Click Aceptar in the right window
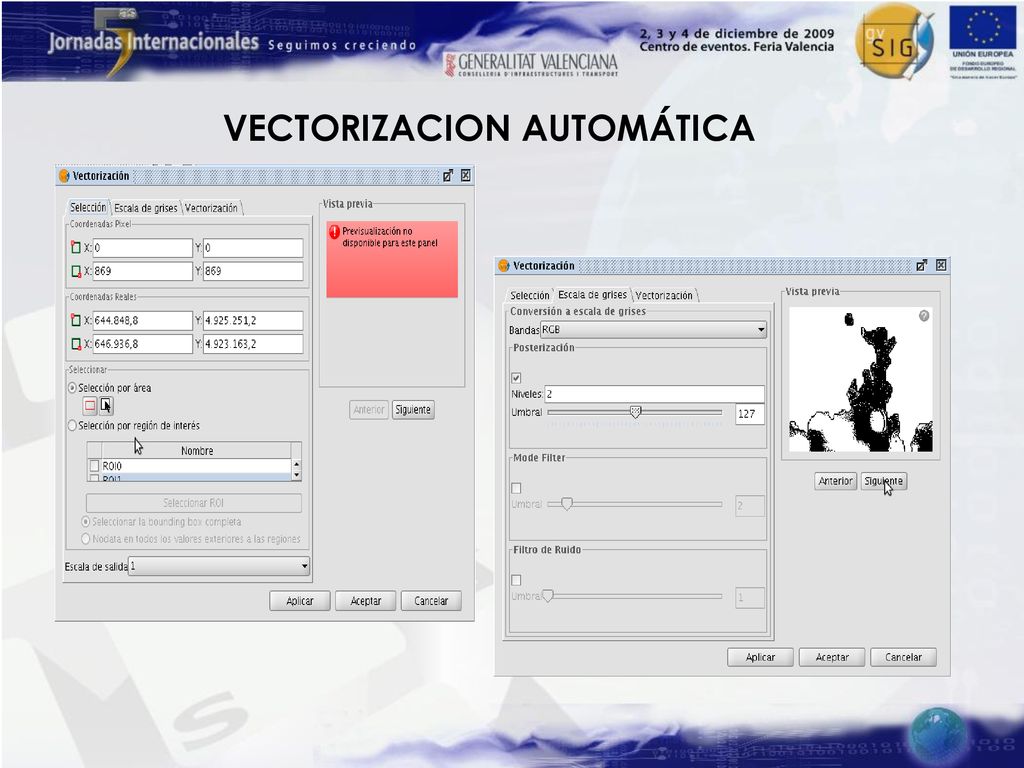The height and width of the screenshot is (768, 1024). [832, 657]
